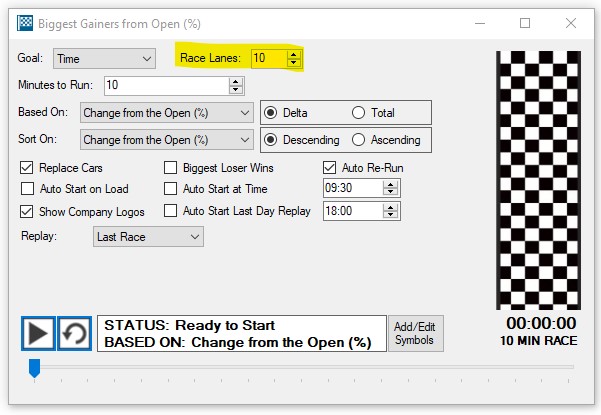Maximize the Biggest Gainers window
Screen dimensions: 601x415
tap(525, 23)
